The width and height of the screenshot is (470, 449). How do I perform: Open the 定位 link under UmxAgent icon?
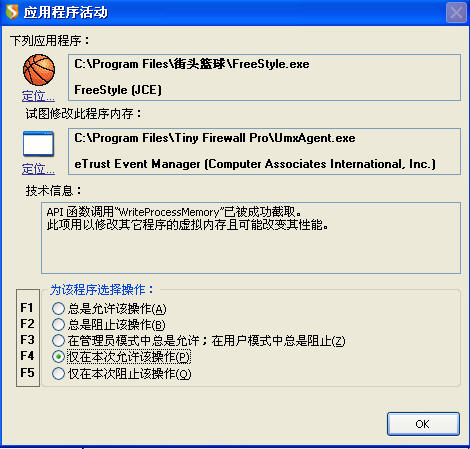pos(38,169)
